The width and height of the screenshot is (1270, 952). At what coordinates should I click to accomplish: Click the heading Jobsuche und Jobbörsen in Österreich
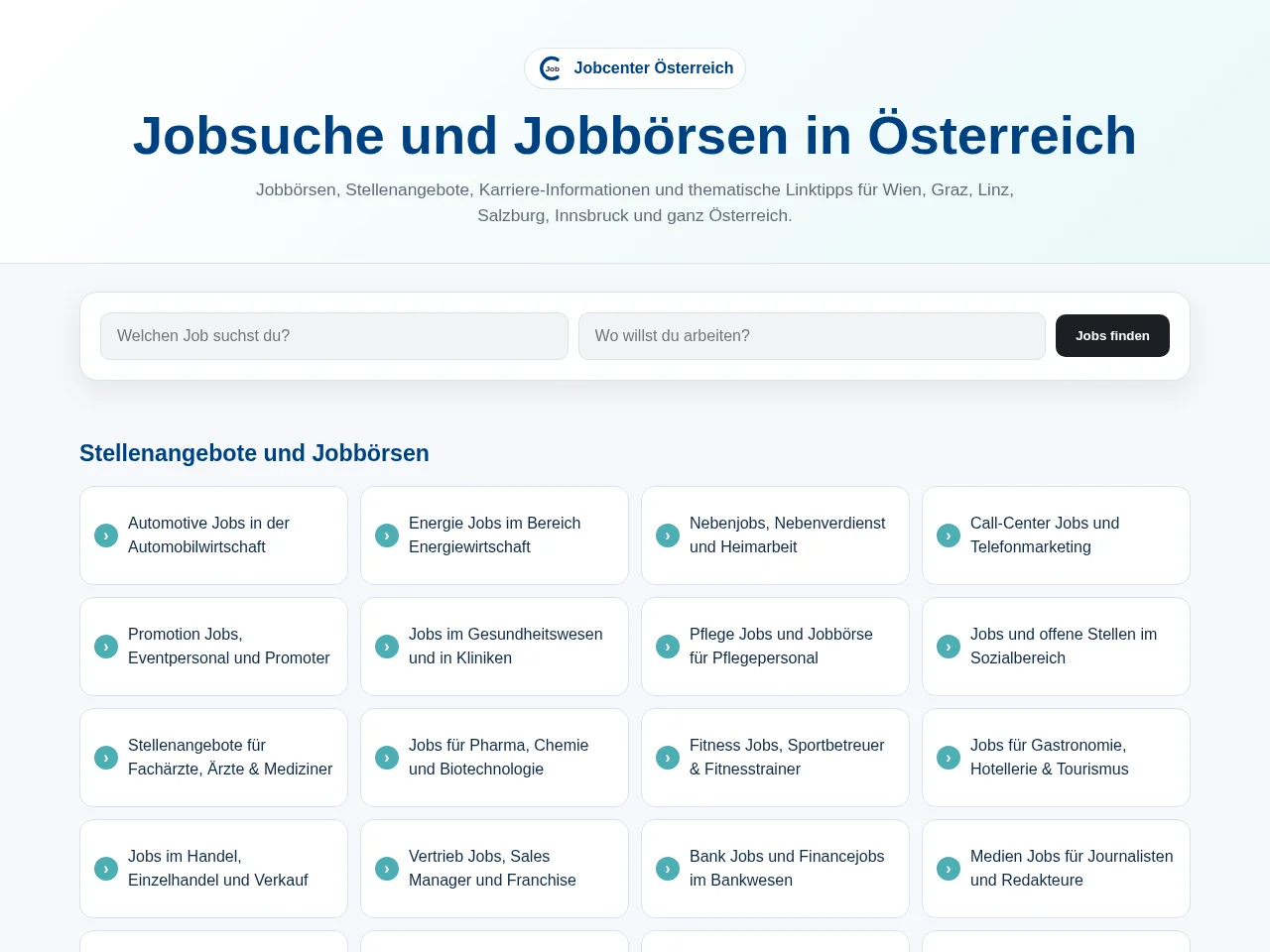635,136
